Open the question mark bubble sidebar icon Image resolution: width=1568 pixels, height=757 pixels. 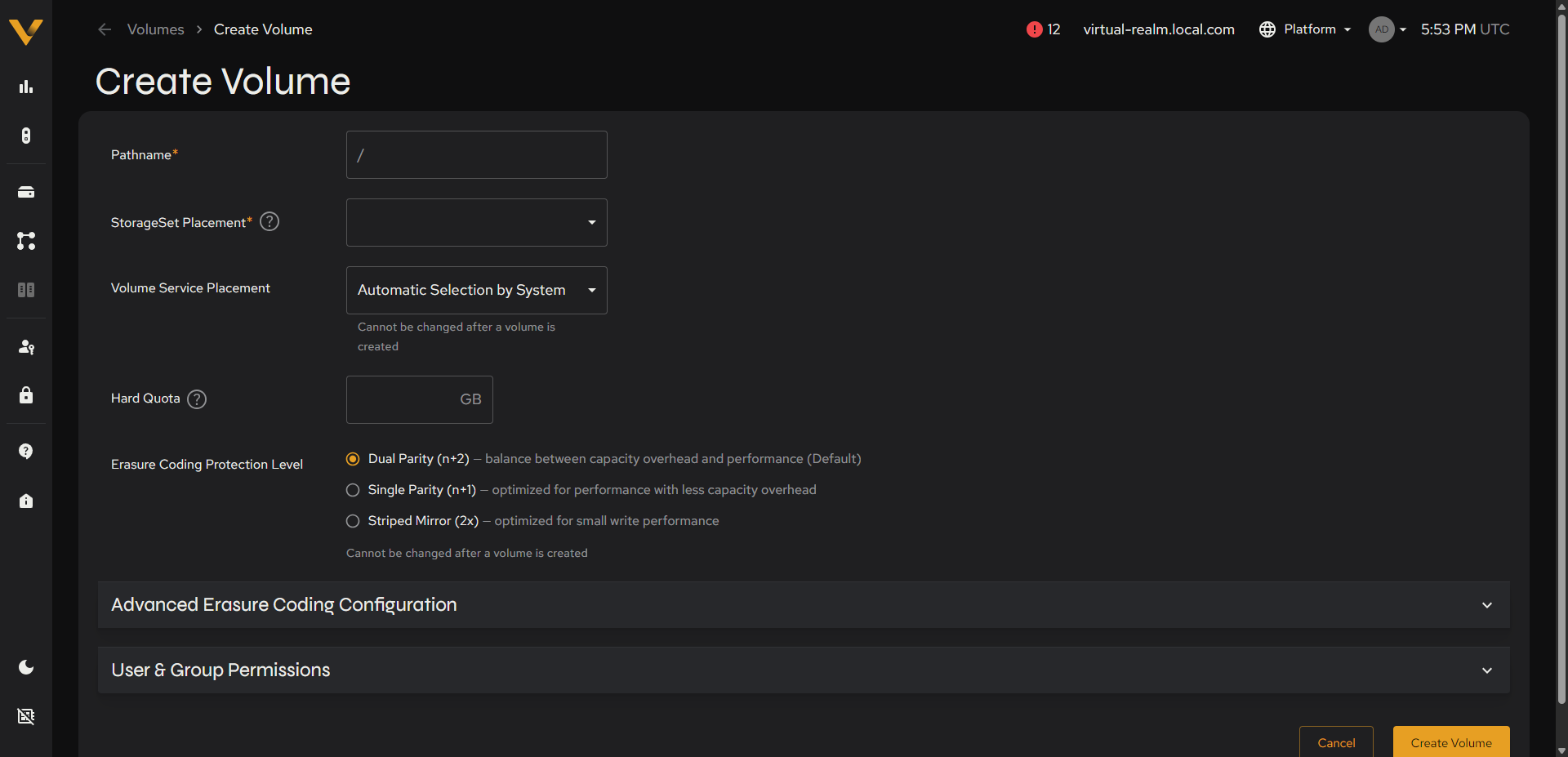(26, 452)
